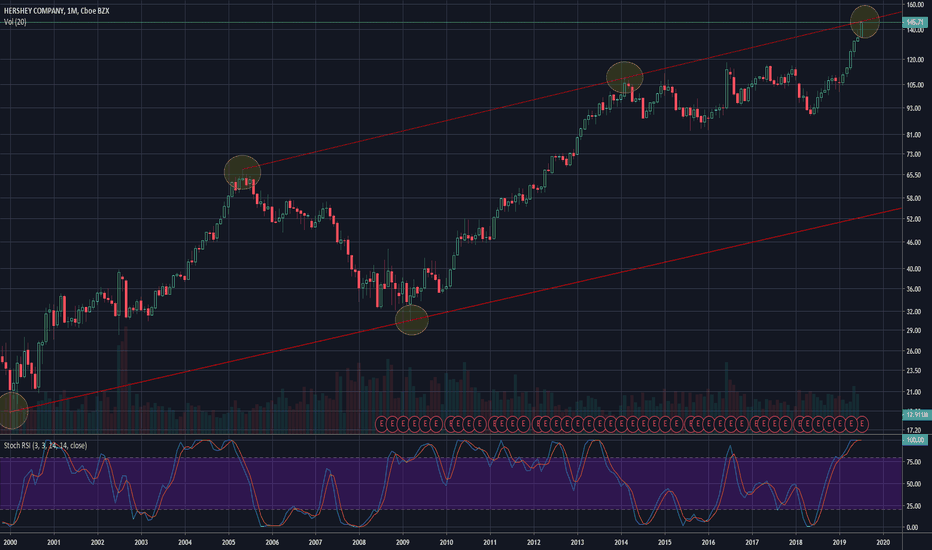Click the 50.00 Stoch RSI axis label
Screen dimensions: 932x550
[914, 485]
